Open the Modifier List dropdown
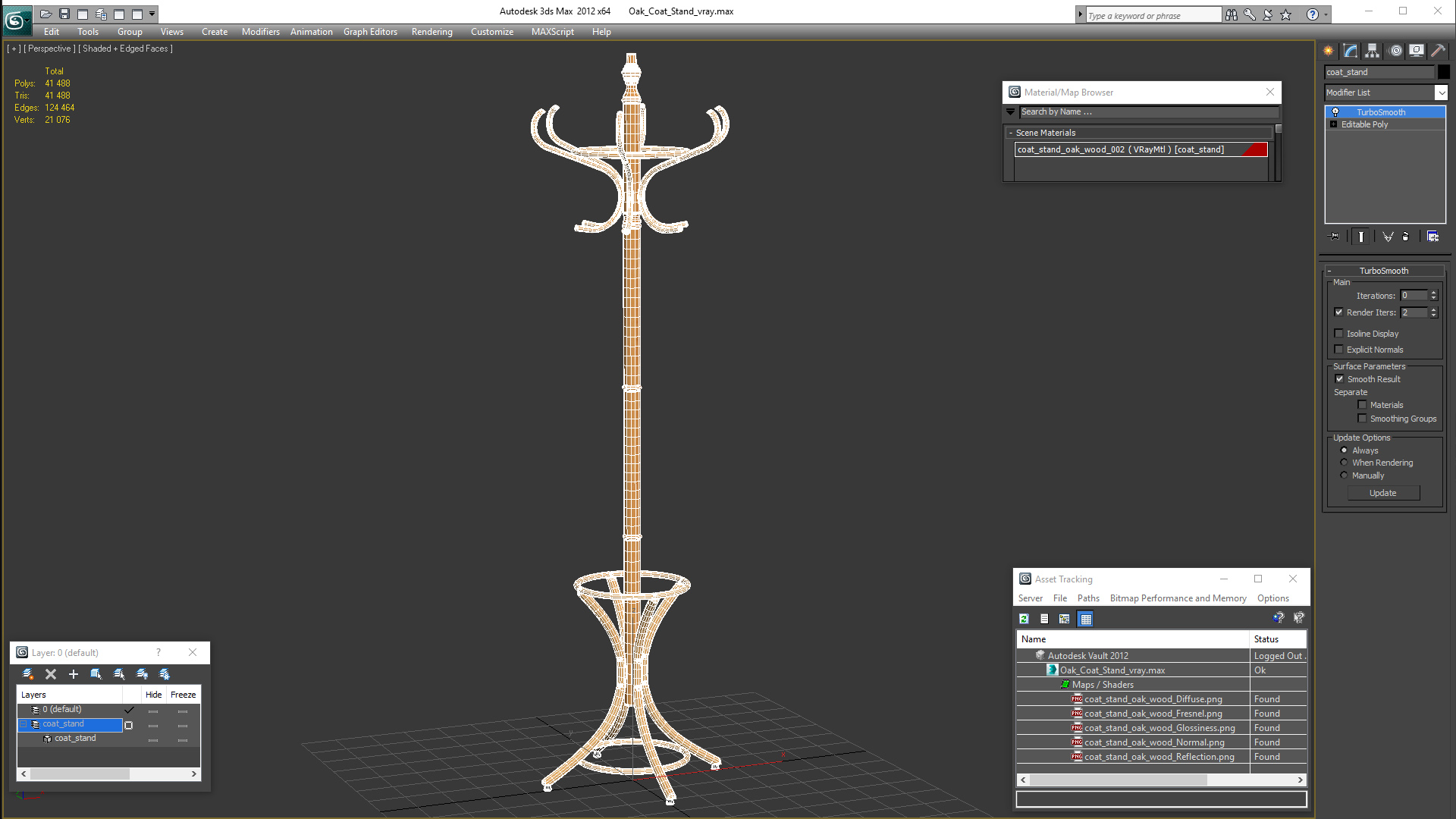1456x819 pixels. click(x=1441, y=93)
